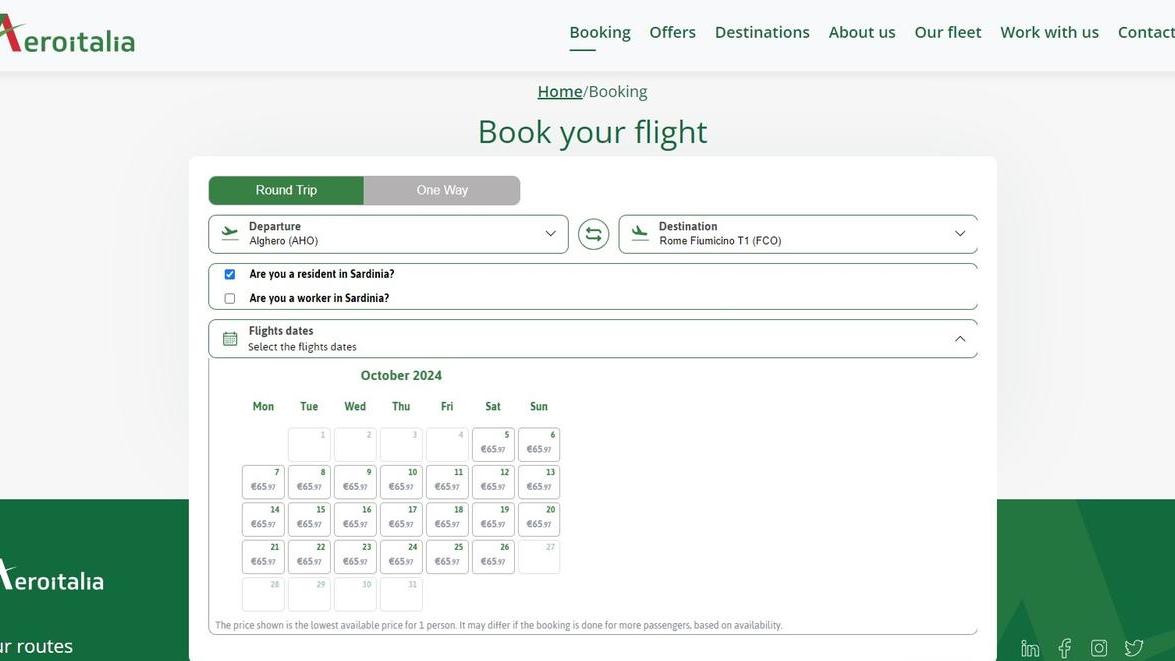Click the departure plane icon
Screen dimensions: 1175x661
pos(230,233)
